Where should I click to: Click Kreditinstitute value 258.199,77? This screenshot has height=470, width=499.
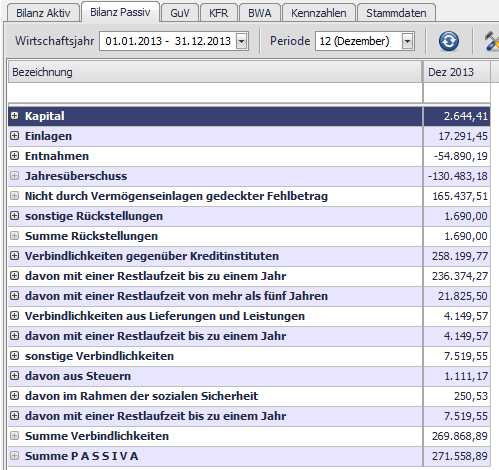[460, 256]
